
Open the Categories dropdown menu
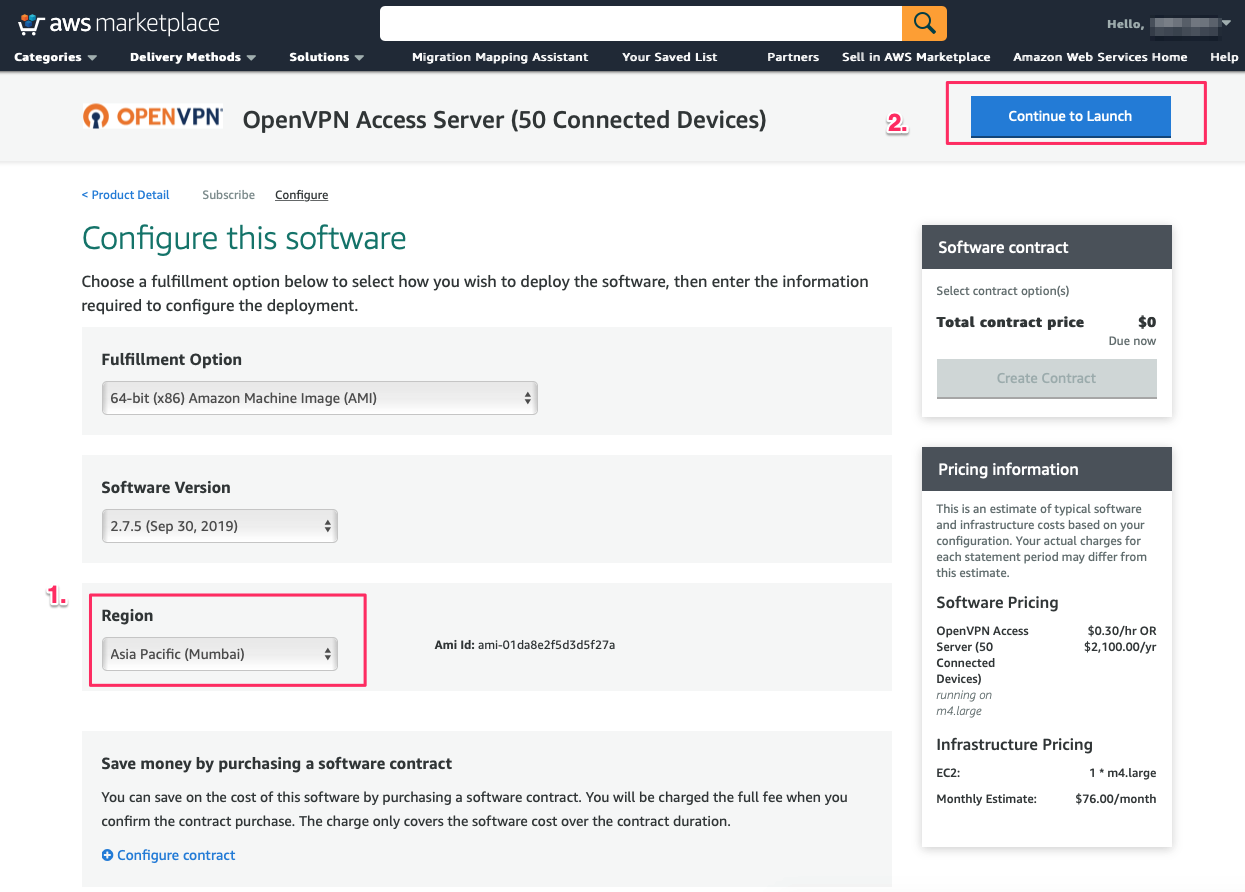[x=56, y=57]
